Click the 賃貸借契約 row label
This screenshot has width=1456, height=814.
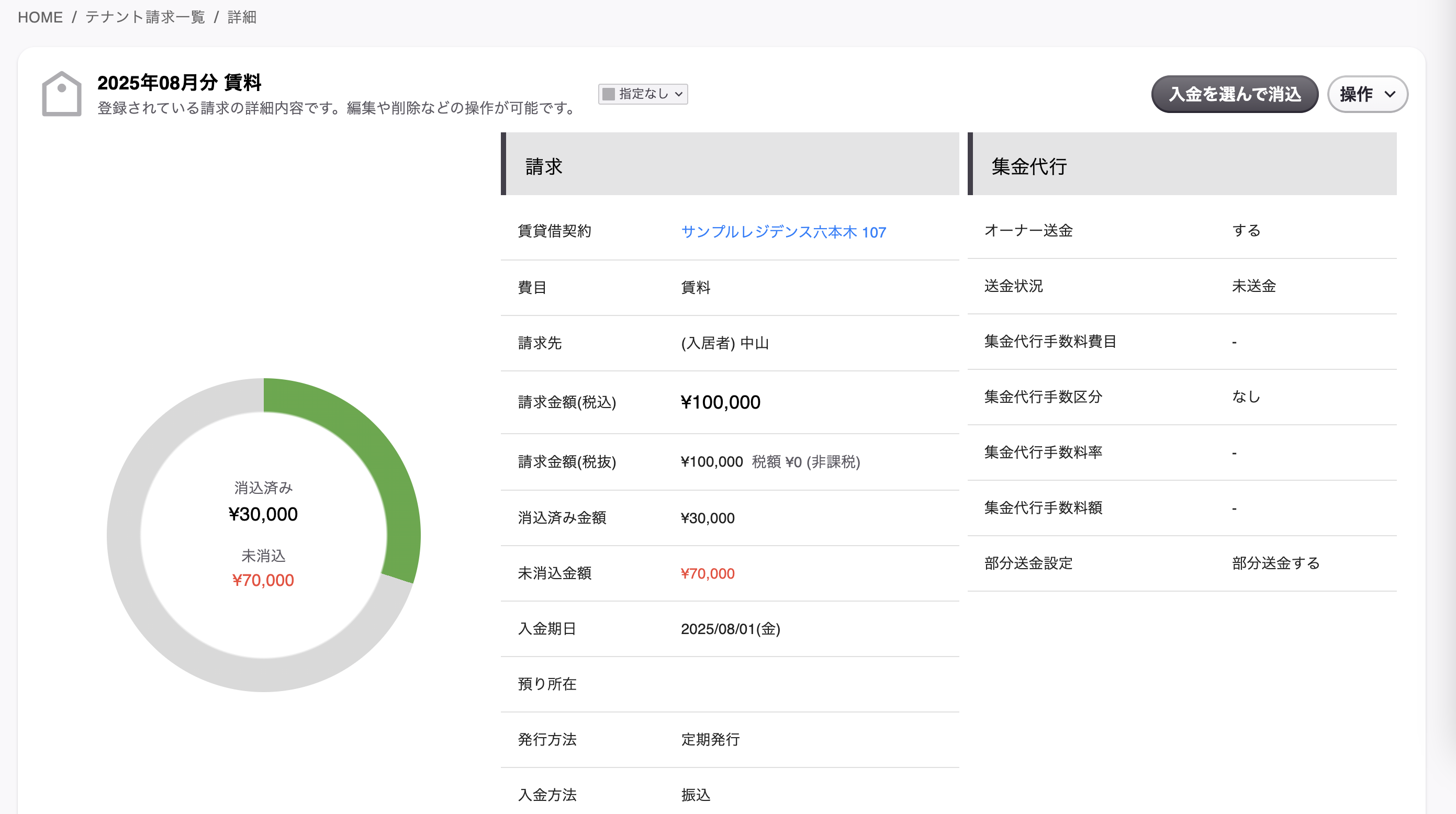pyautogui.click(x=554, y=231)
